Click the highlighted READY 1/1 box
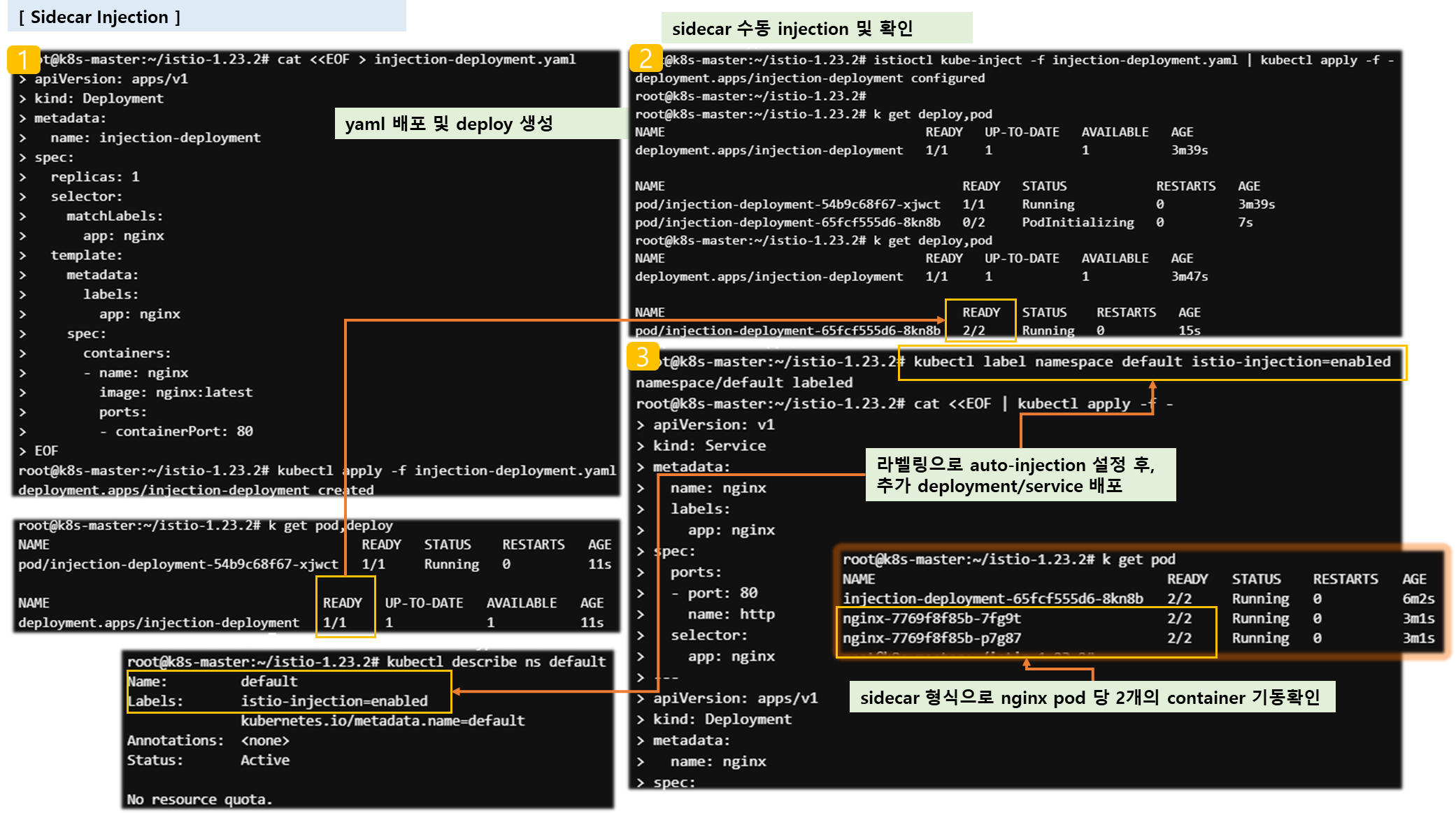1456x813 pixels. pyautogui.click(x=345, y=607)
